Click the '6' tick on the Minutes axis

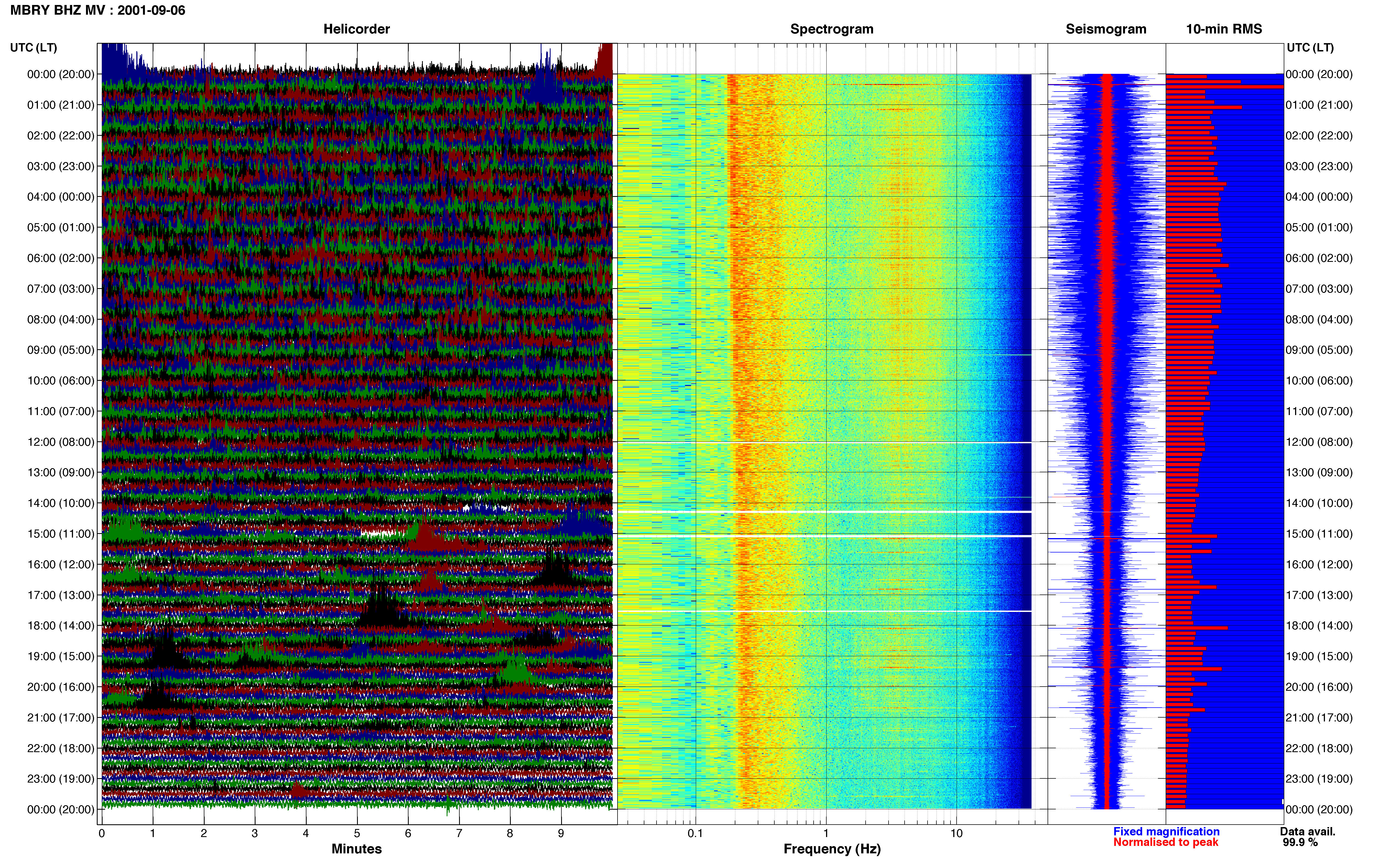[408, 833]
